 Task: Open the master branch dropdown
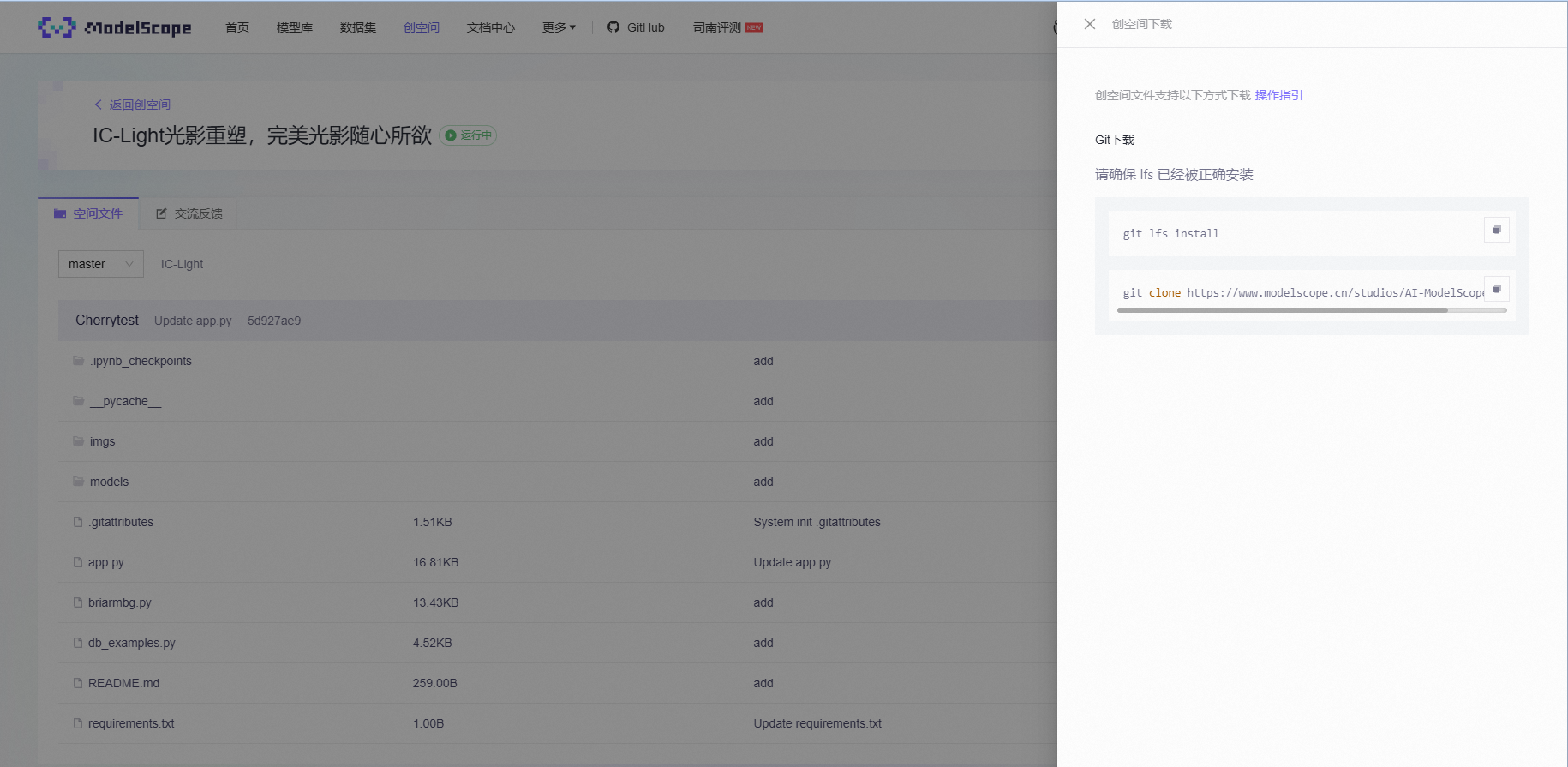101,264
